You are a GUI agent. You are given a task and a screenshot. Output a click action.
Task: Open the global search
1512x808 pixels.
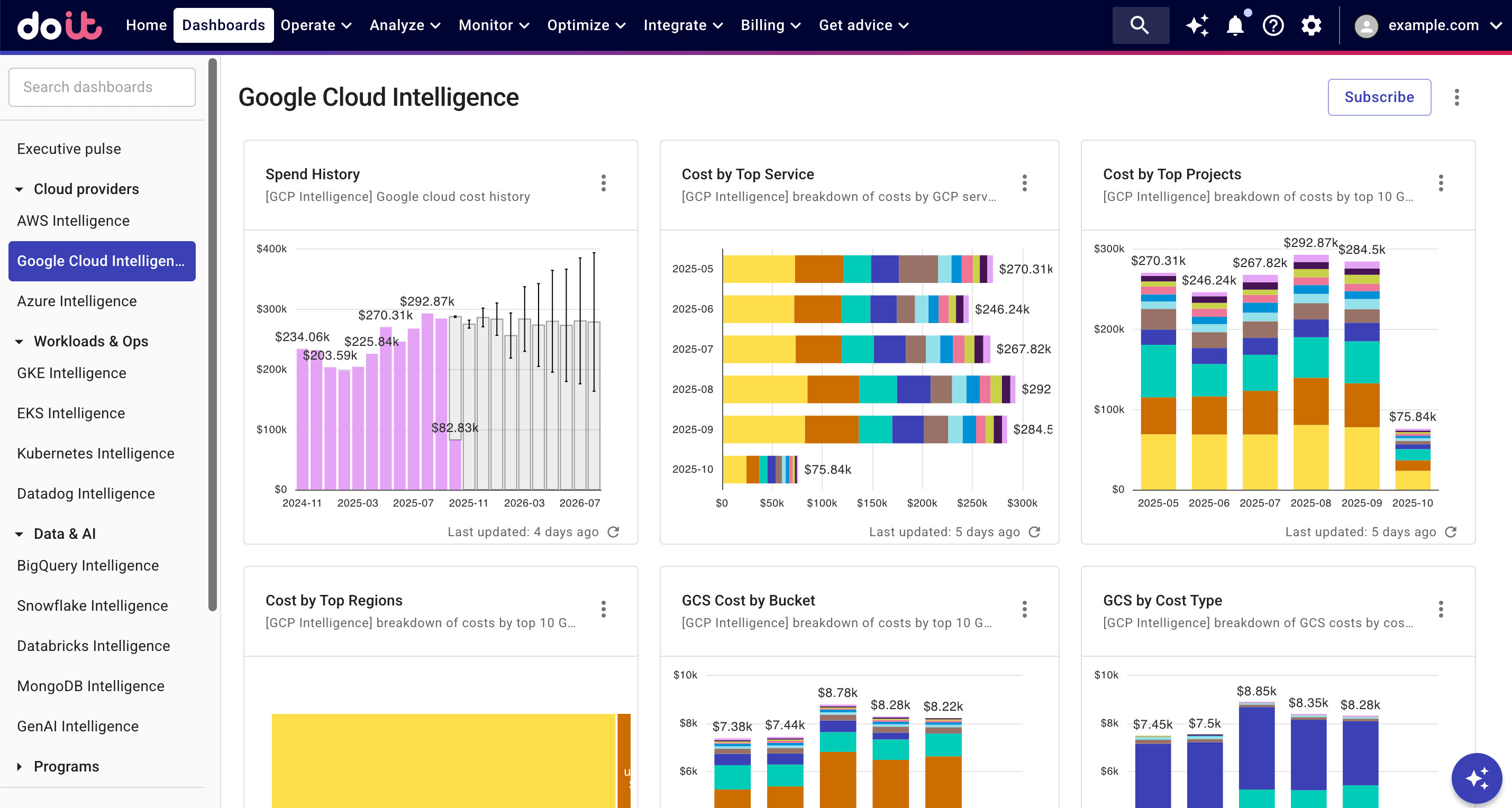[x=1139, y=25]
